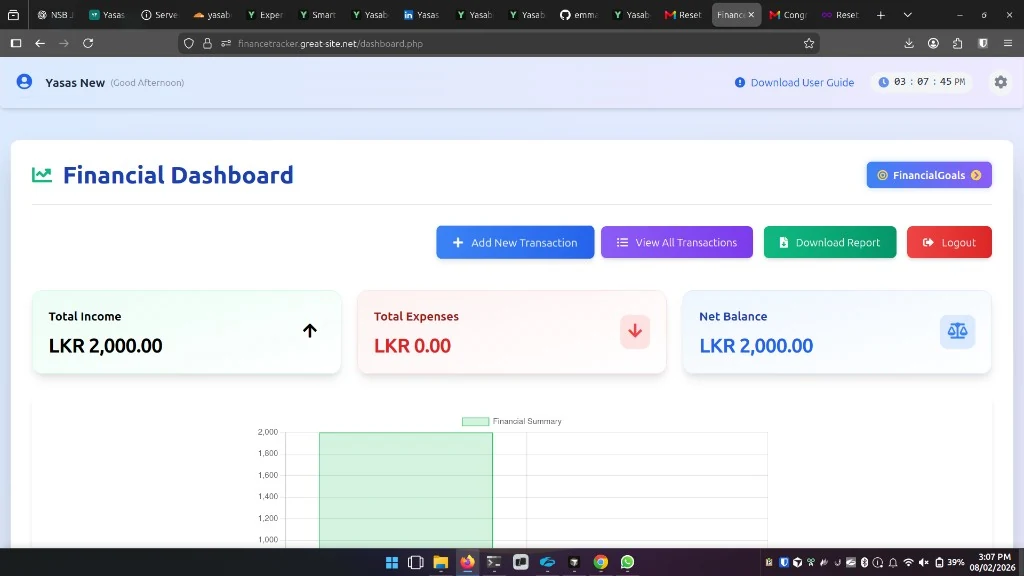Click the Total Expenses amount LKR 0.00

412,345
